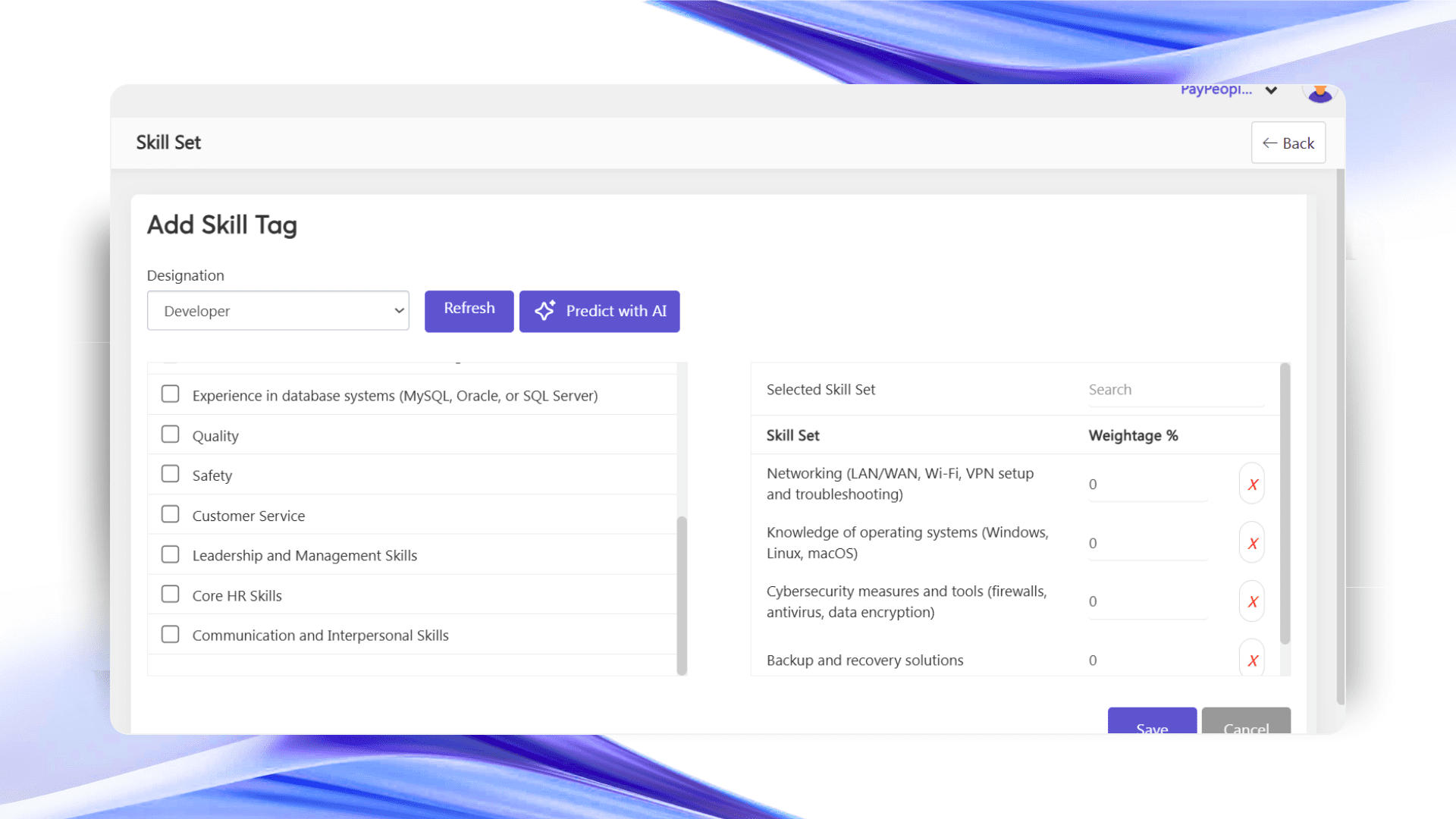
Task: Click the selected skill set search field
Action: [x=1175, y=390]
